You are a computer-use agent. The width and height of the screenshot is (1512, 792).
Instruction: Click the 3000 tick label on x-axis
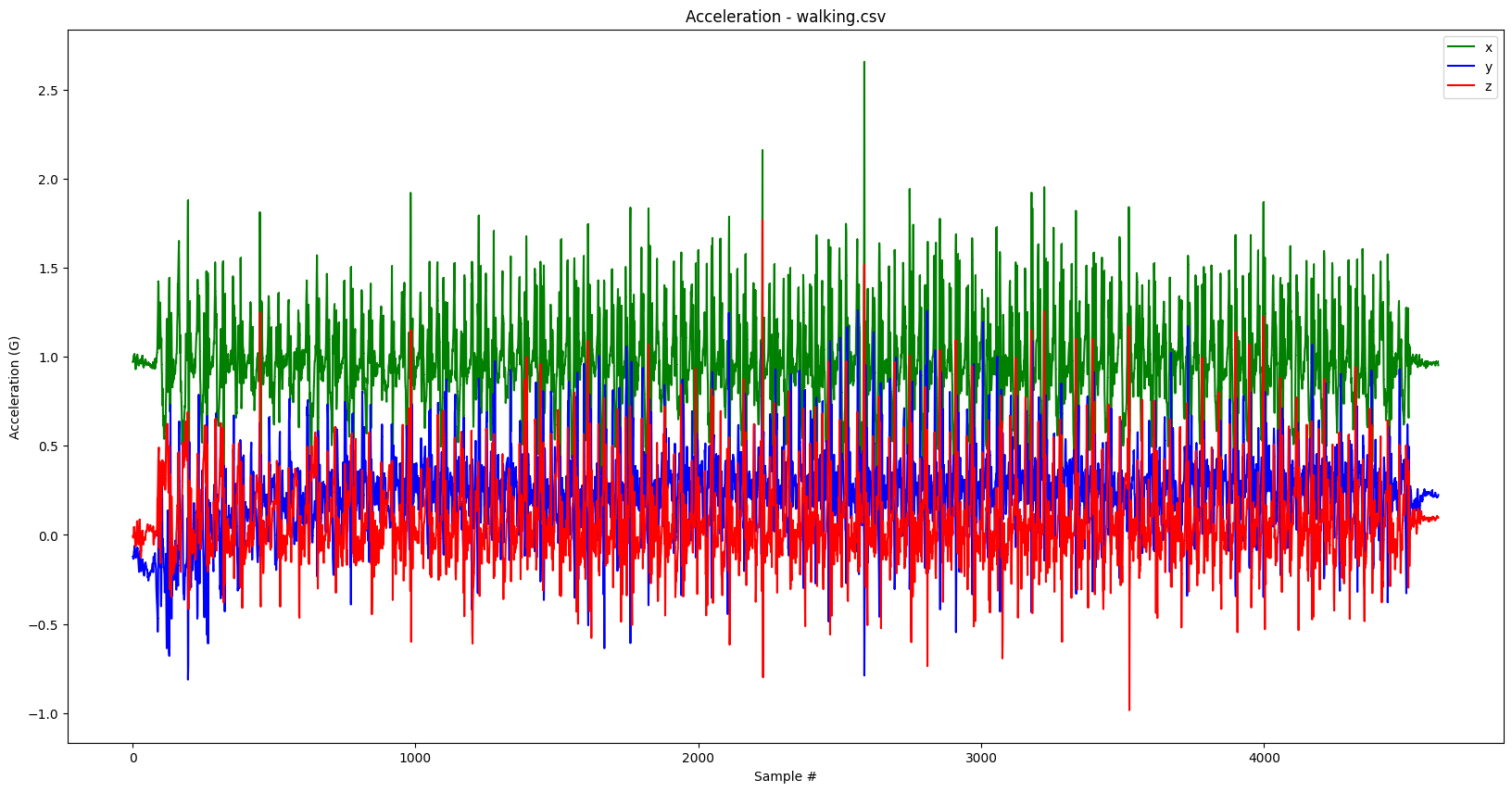981,759
